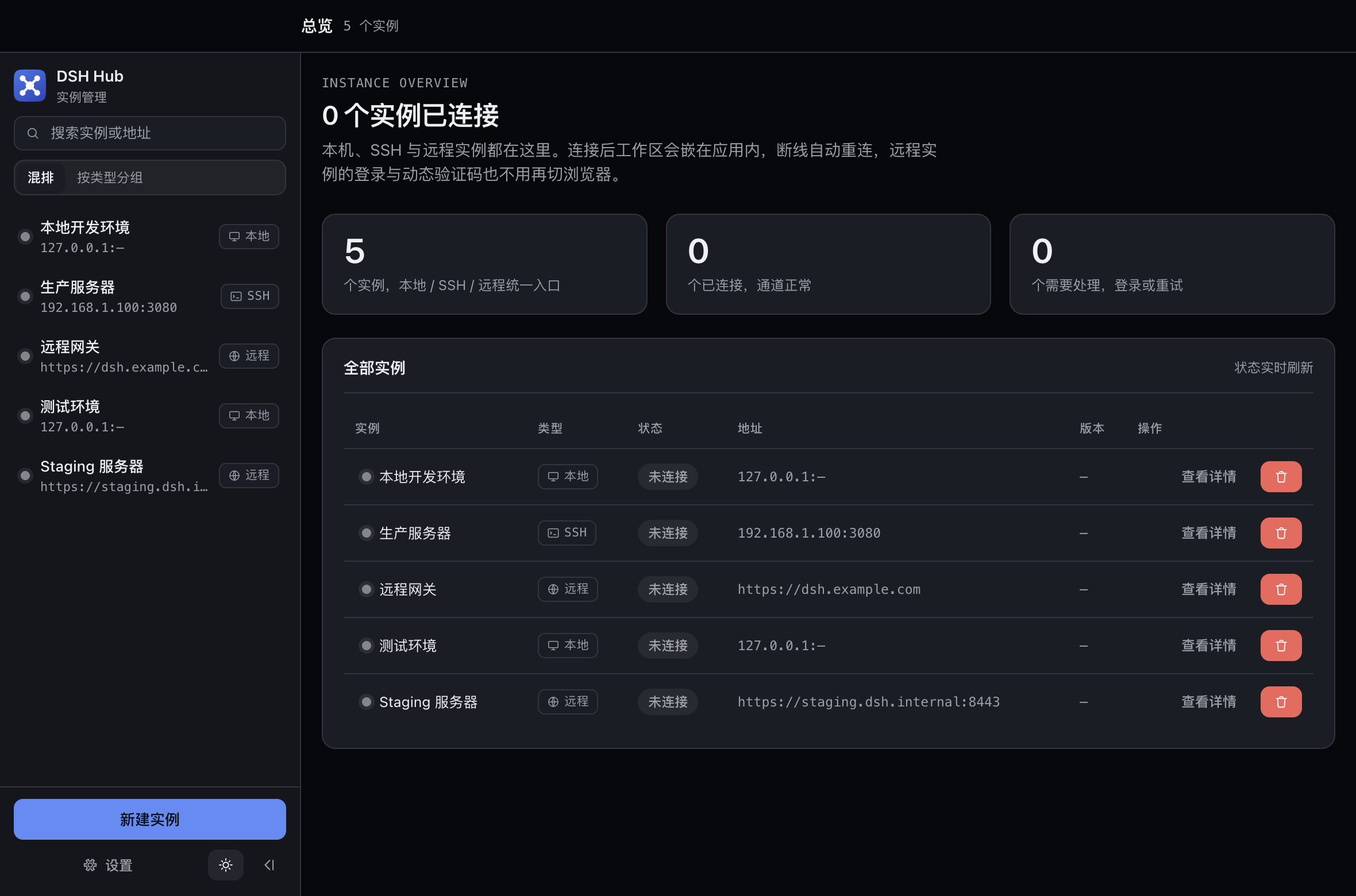
Task: Select 生产服务器 in the sidebar list
Action: [x=150, y=296]
